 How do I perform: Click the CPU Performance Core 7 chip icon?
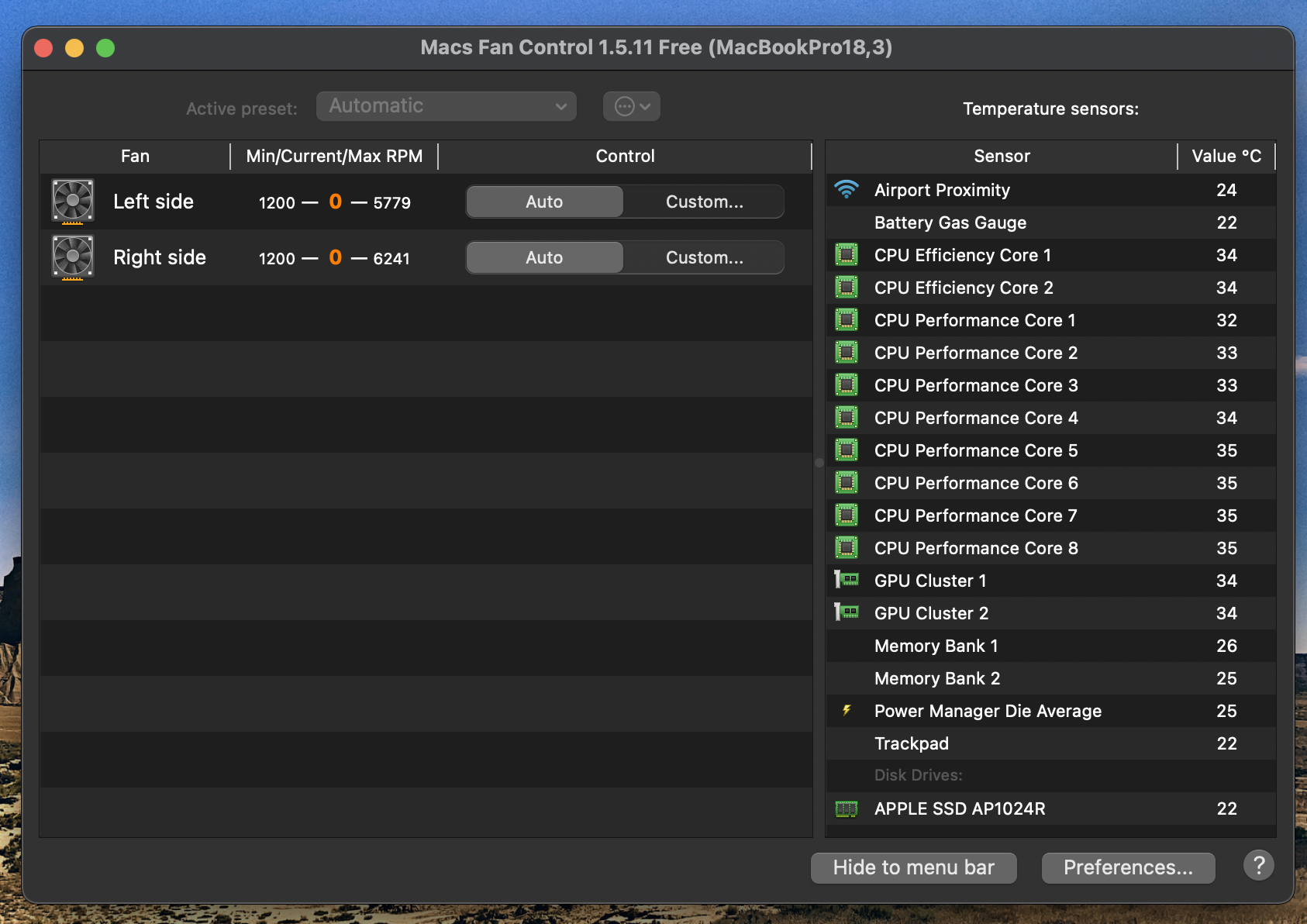tap(847, 515)
